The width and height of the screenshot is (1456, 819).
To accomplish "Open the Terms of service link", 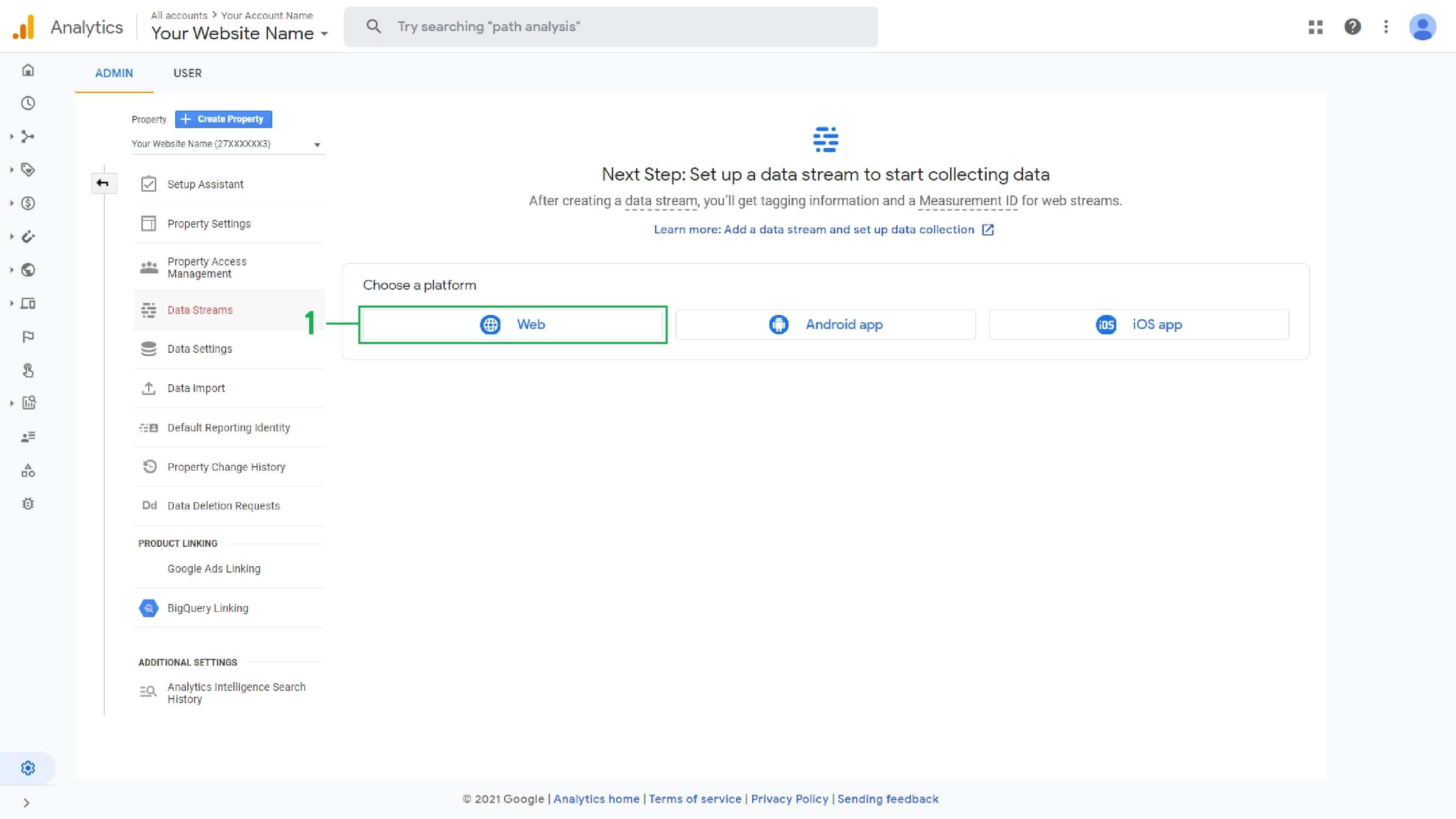I will [695, 799].
